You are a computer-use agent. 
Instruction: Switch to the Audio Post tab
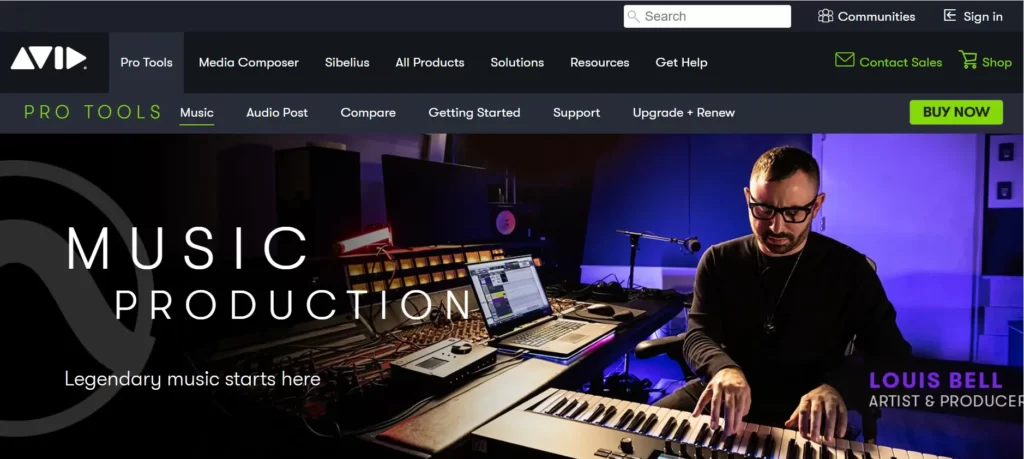pyautogui.click(x=277, y=112)
